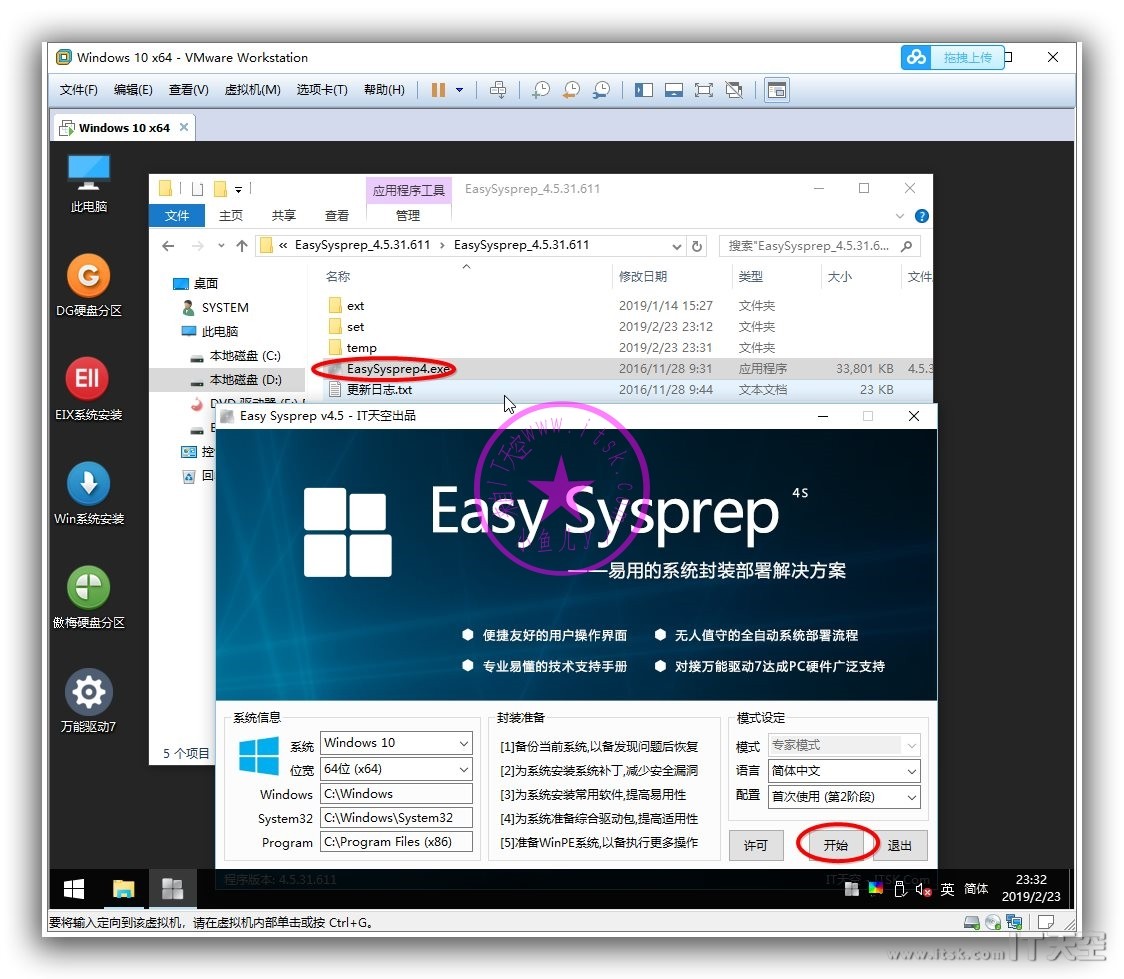
Task: Click the 许可 button in Easy Sysprep
Action: click(756, 846)
